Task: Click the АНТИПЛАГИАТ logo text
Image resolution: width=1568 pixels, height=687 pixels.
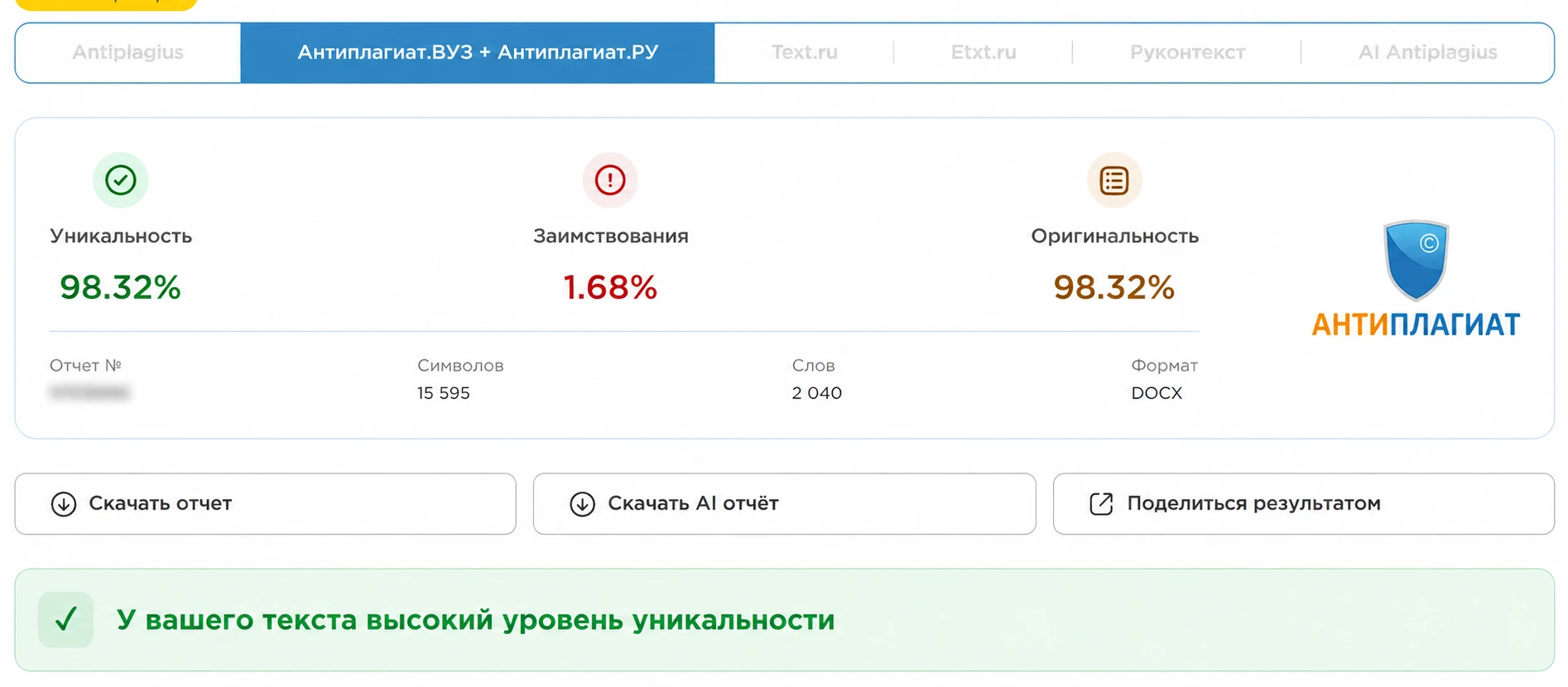Action: point(1416,324)
